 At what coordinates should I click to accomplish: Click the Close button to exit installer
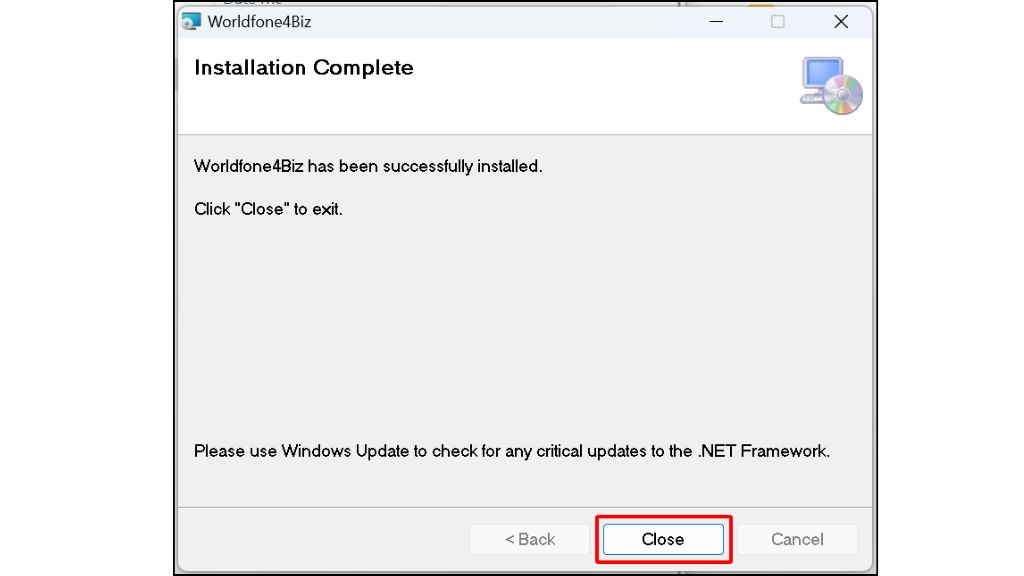coord(663,539)
